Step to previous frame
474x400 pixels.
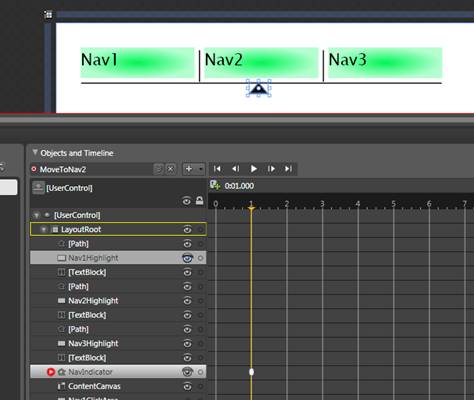coord(235,169)
